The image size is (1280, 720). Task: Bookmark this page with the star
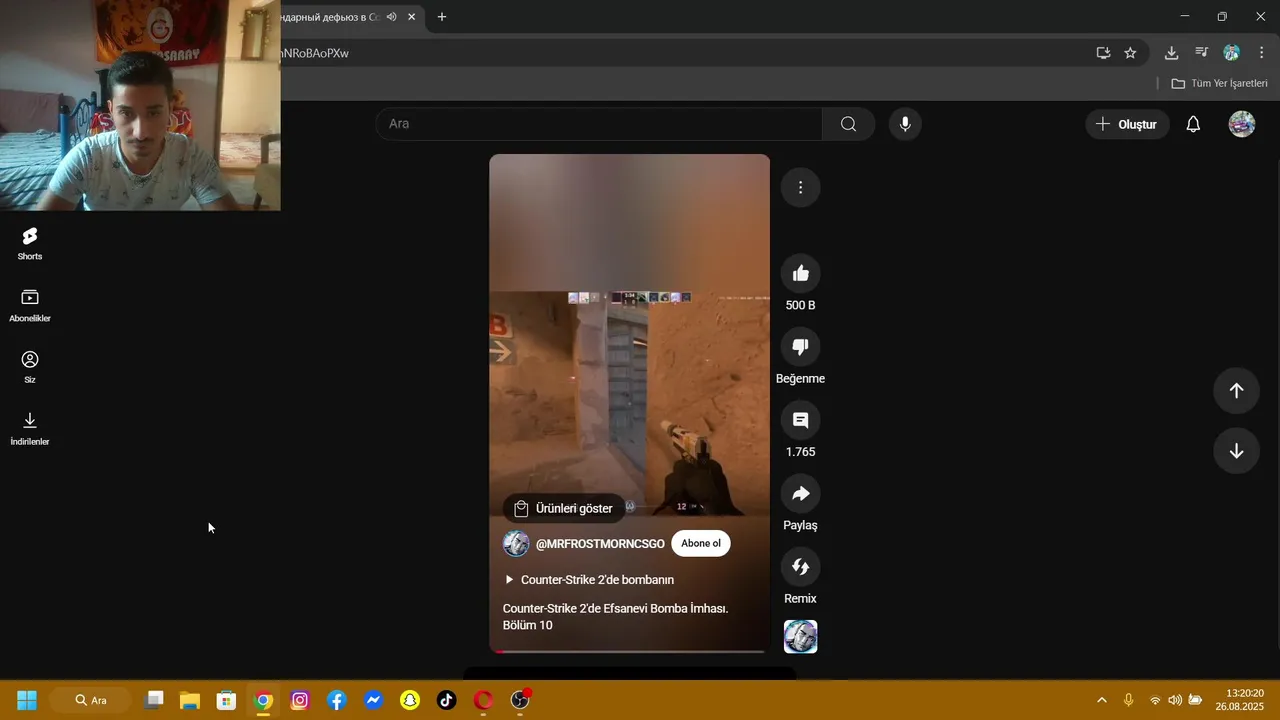pyautogui.click(x=1130, y=53)
